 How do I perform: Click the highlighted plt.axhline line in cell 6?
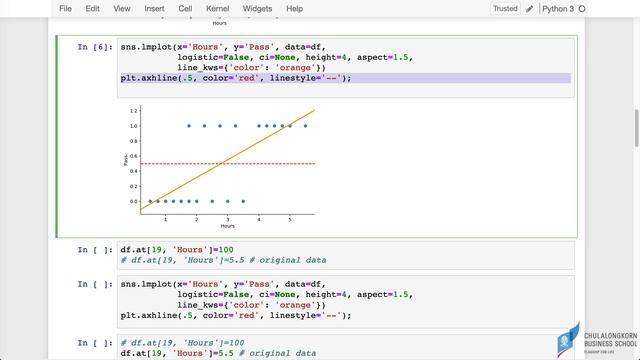tap(345, 78)
